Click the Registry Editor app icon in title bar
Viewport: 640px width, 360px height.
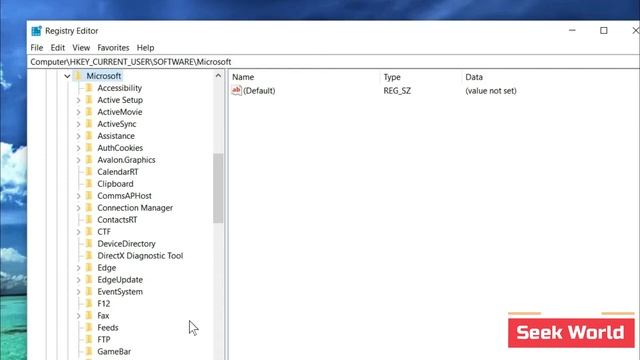coord(36,31)
